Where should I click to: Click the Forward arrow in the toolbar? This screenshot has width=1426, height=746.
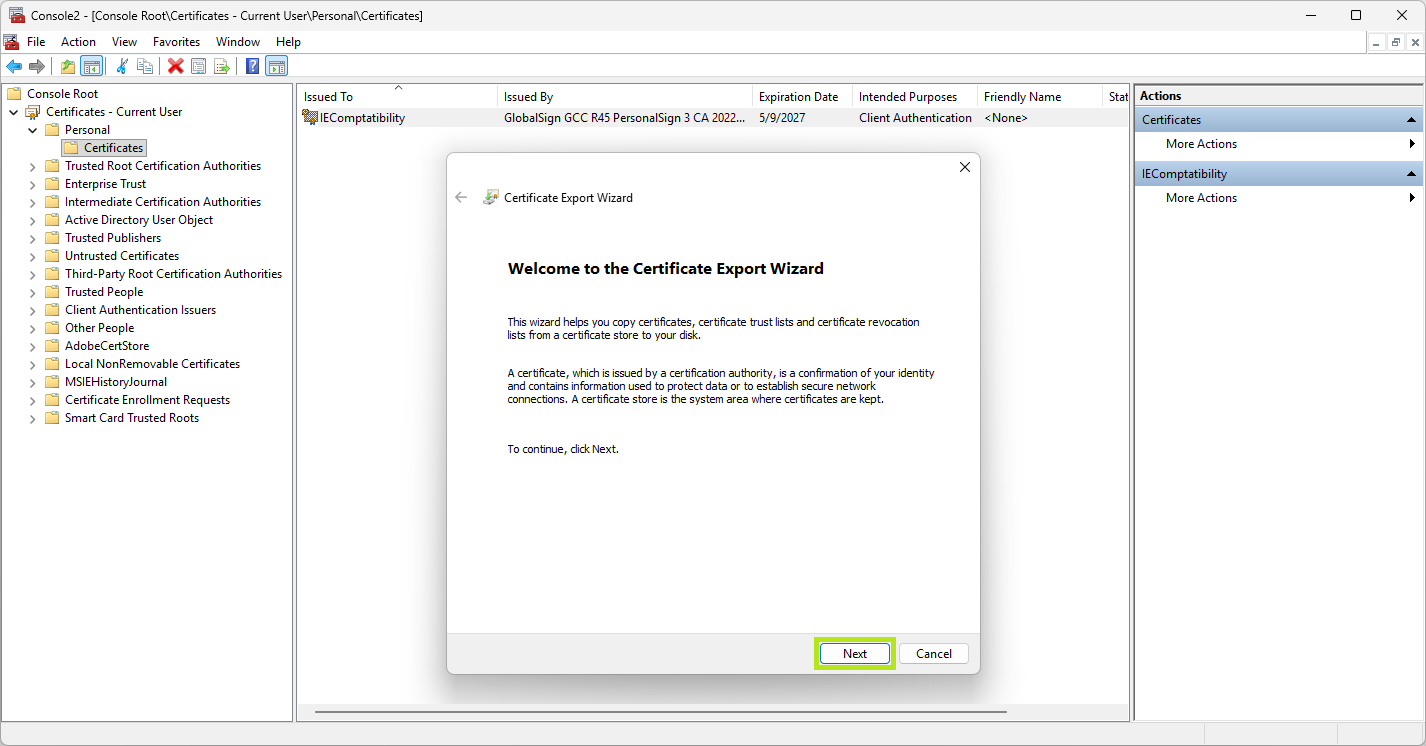37,66
